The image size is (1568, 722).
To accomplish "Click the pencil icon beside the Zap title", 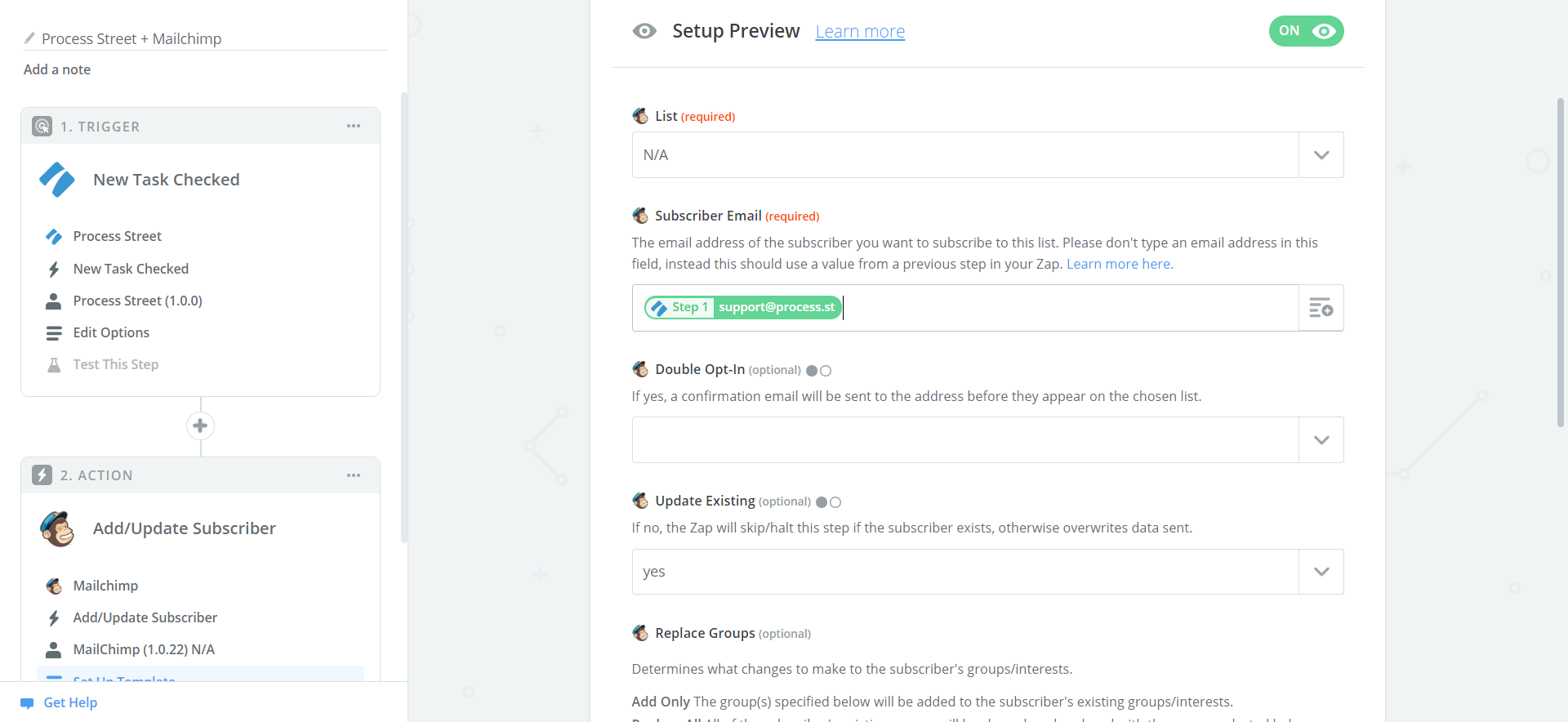I will 29,38.
